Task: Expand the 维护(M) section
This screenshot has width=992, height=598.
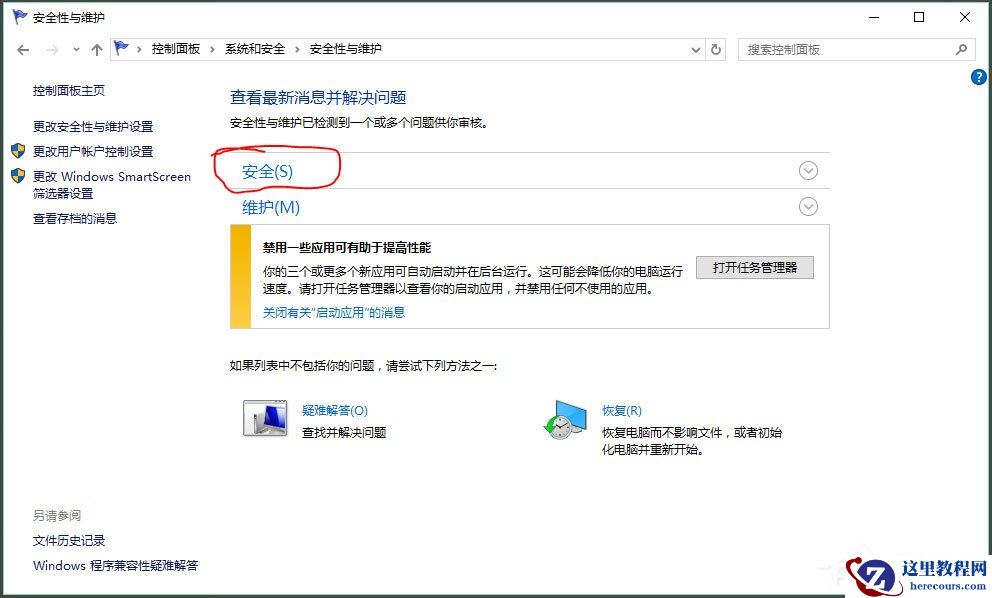Action: [808, 206]
